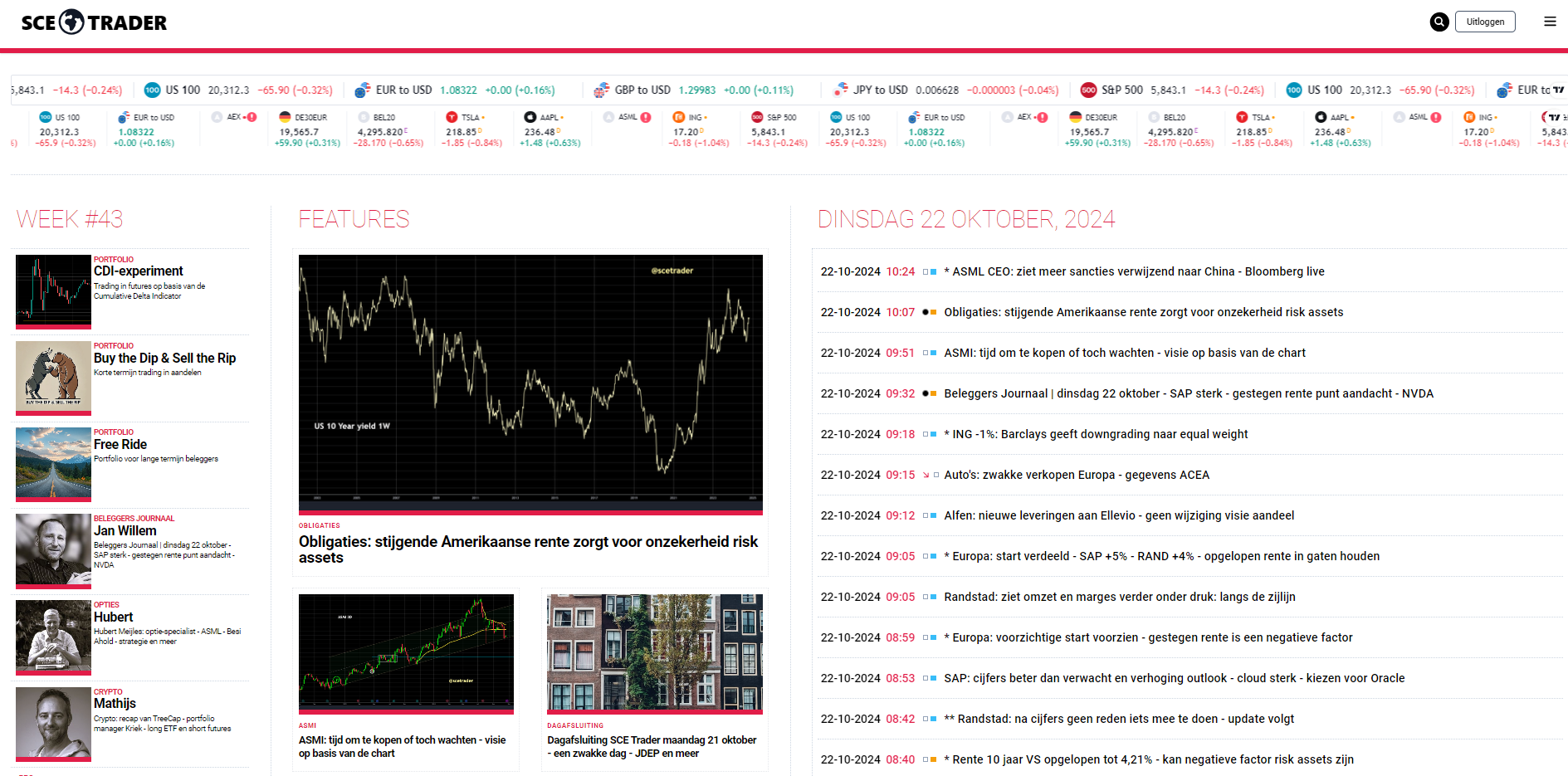Viewport: 1568px width, 776px height.
Task: Open SAP: cijfers beter dan verwacht item
Action: click(x=1175, y=679)
